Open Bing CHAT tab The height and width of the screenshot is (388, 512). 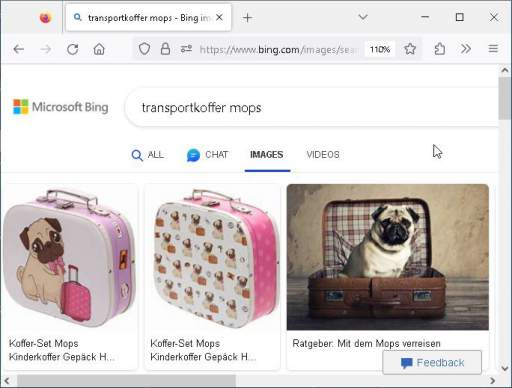[207, 155]
